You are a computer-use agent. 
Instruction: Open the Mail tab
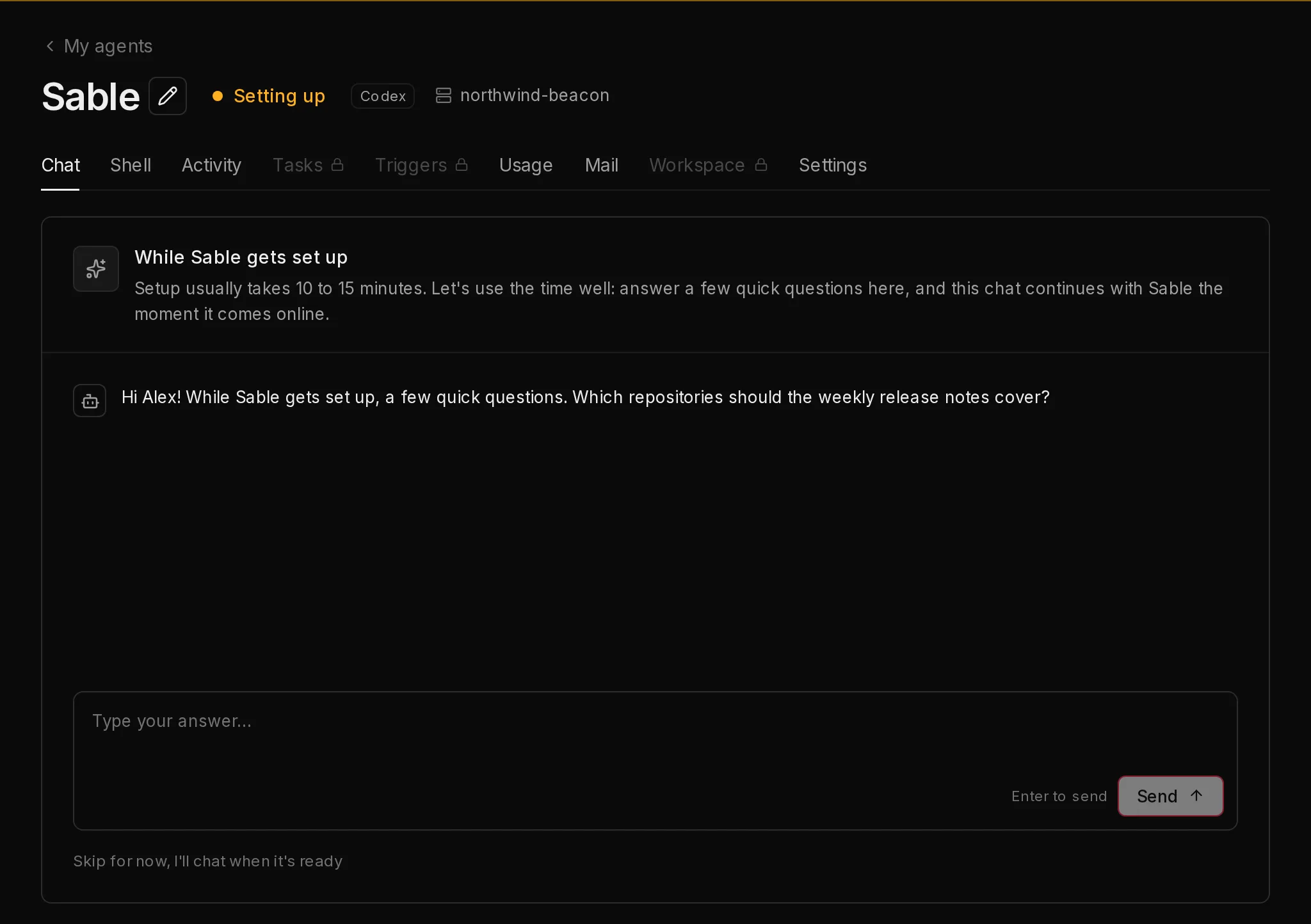click(x=601, y=165)
